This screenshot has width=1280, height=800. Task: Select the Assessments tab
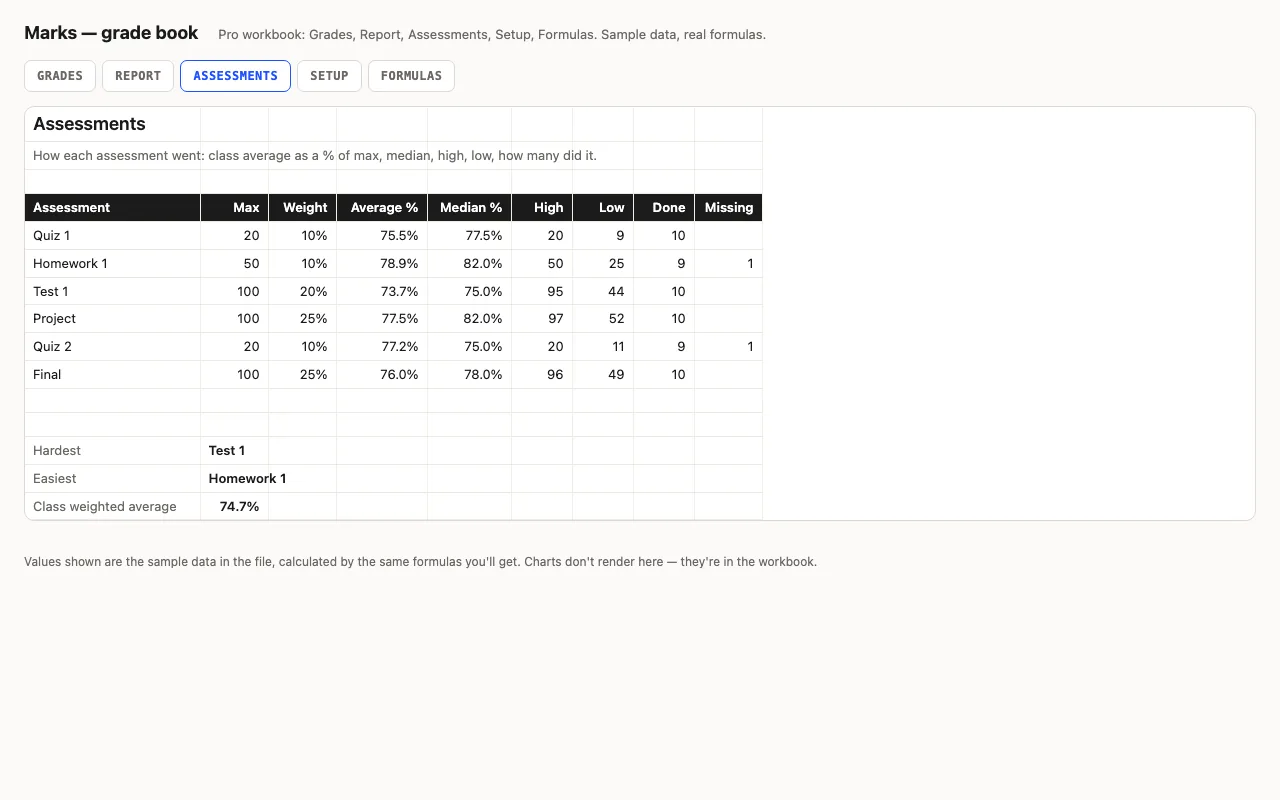[x=235, y=76]
